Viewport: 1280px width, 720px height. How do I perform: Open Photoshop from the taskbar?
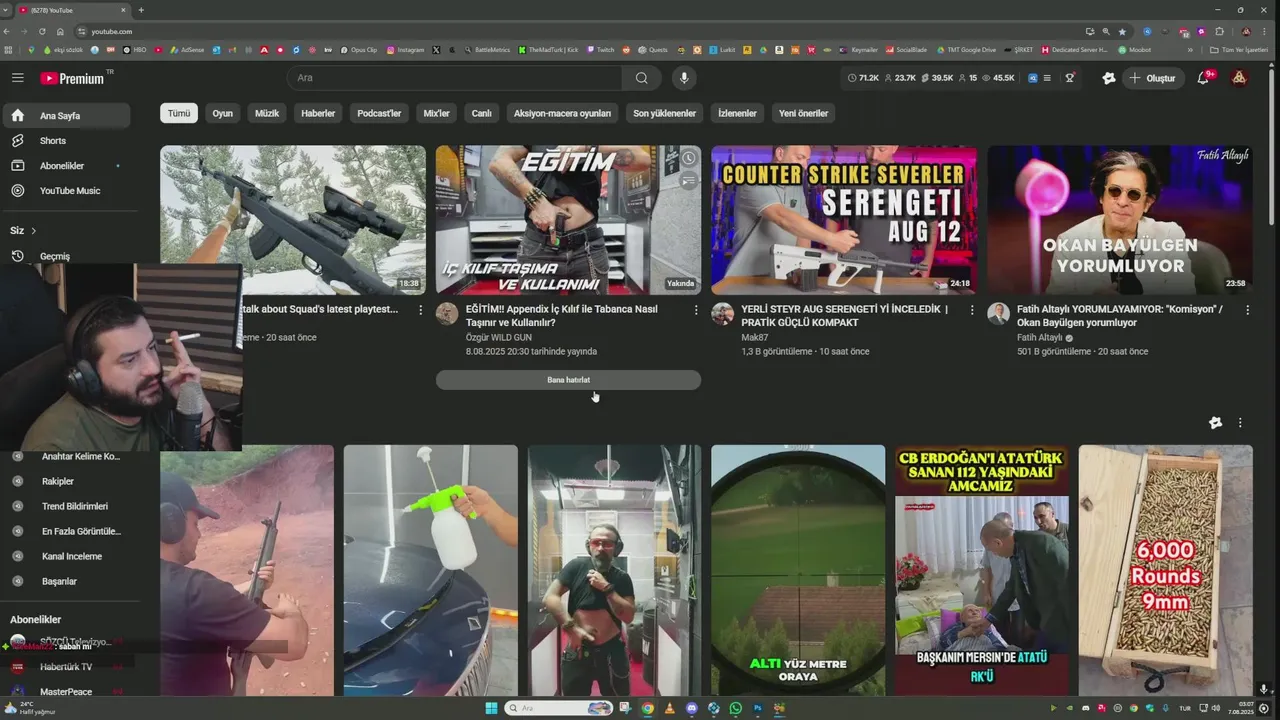pyautogui.click(x=757, y=708)
